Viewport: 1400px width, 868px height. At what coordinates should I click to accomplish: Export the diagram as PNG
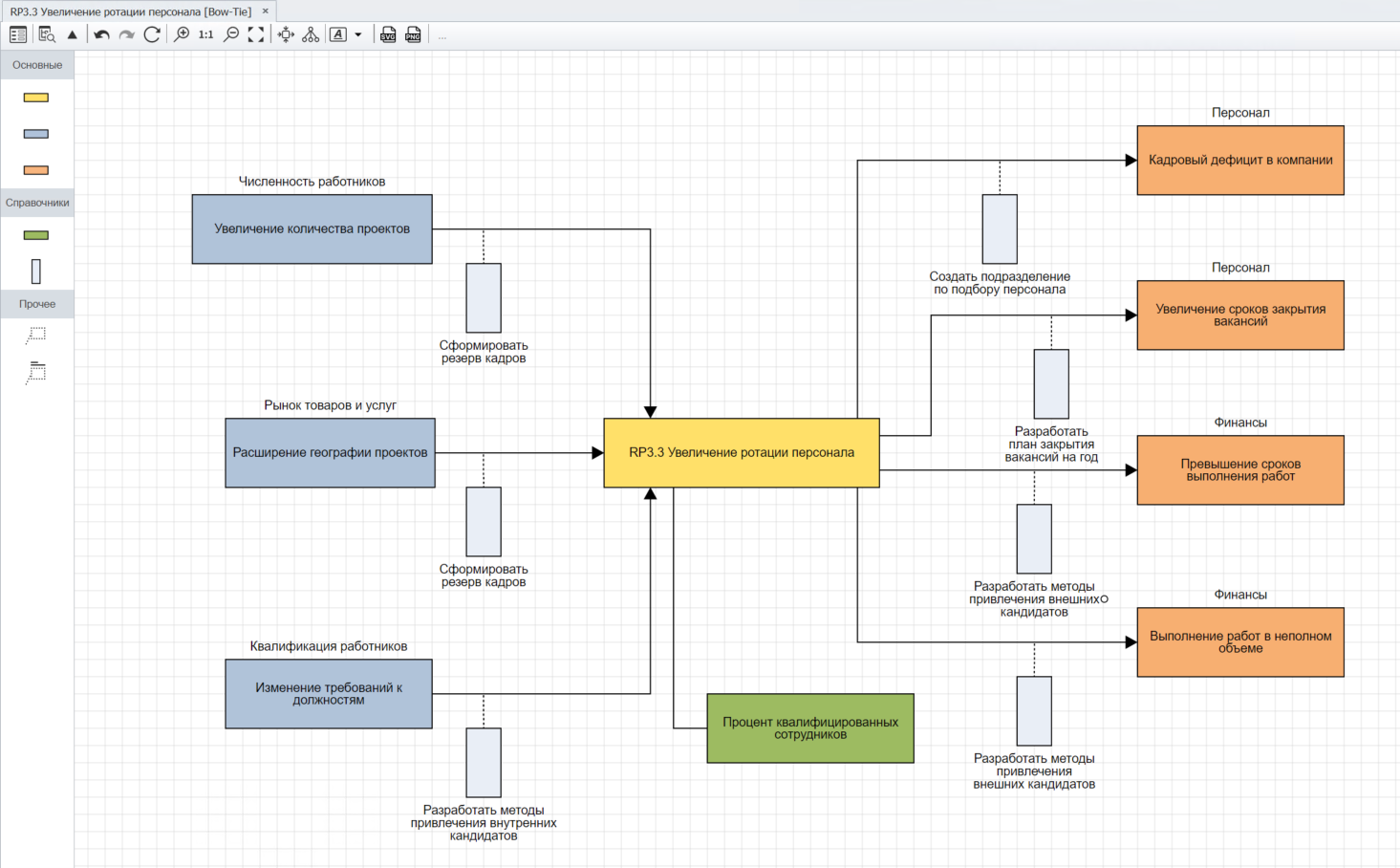(x=413, y=34)
